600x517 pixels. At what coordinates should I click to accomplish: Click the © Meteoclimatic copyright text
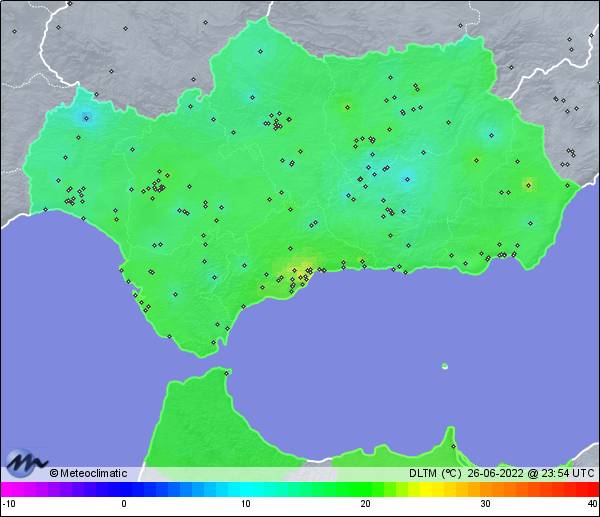click(x=88, y=473)
